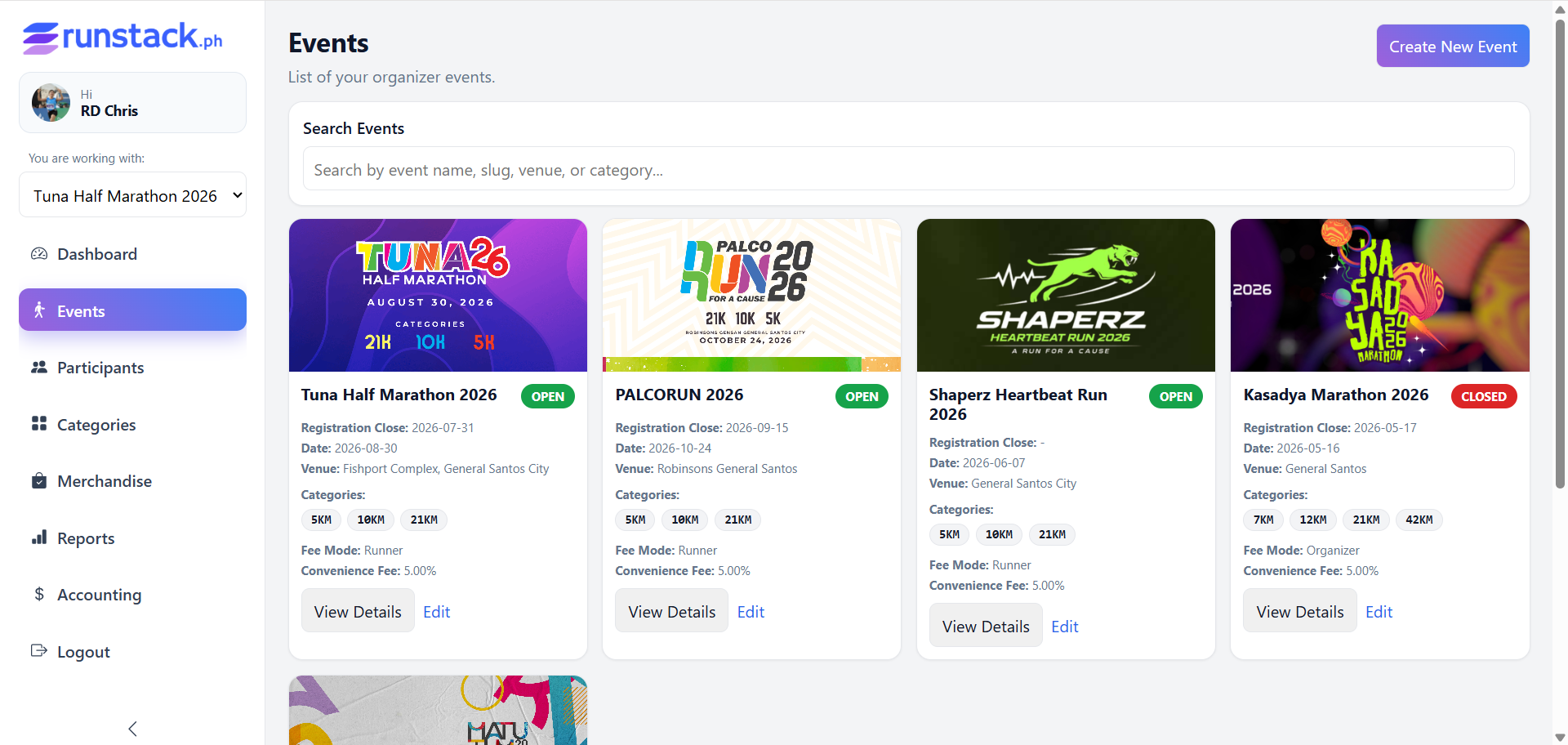View Details for Tuna Half Marathon 2026
Screen dimensions: 1568x745
click(358, 611)
